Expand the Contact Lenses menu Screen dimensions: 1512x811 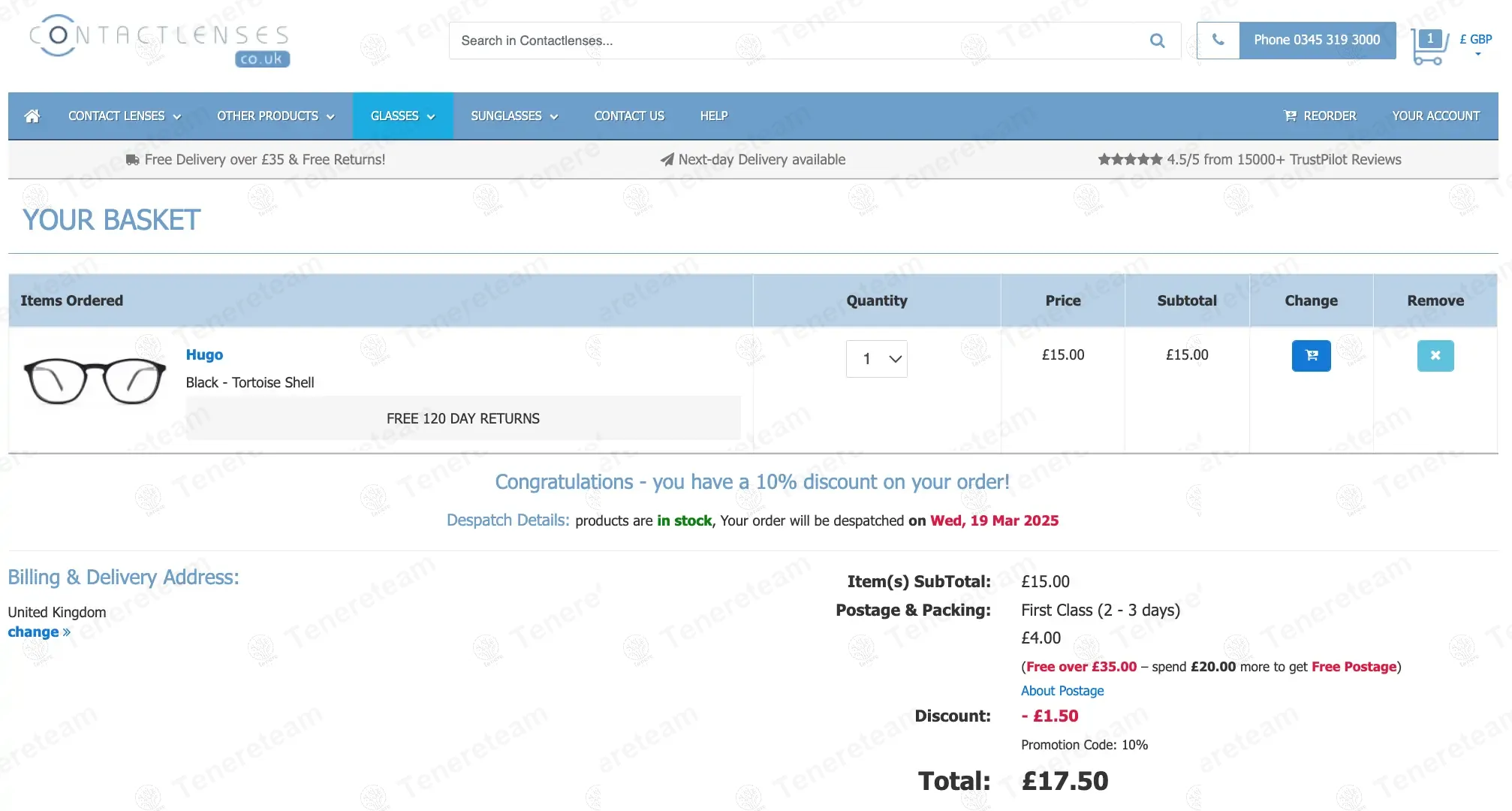[x=125, y=116]
